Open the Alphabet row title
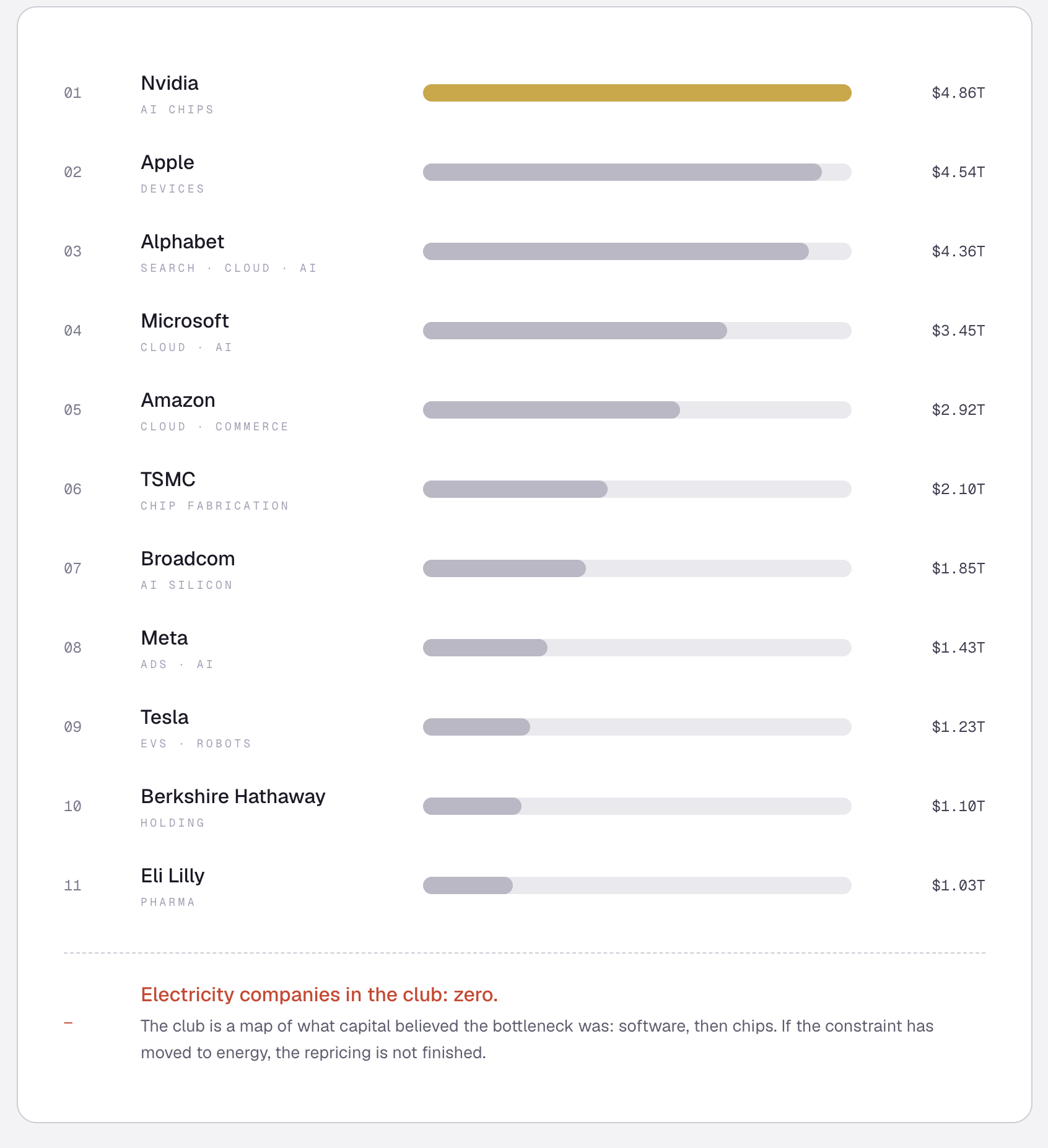 (x=183, y=241)
